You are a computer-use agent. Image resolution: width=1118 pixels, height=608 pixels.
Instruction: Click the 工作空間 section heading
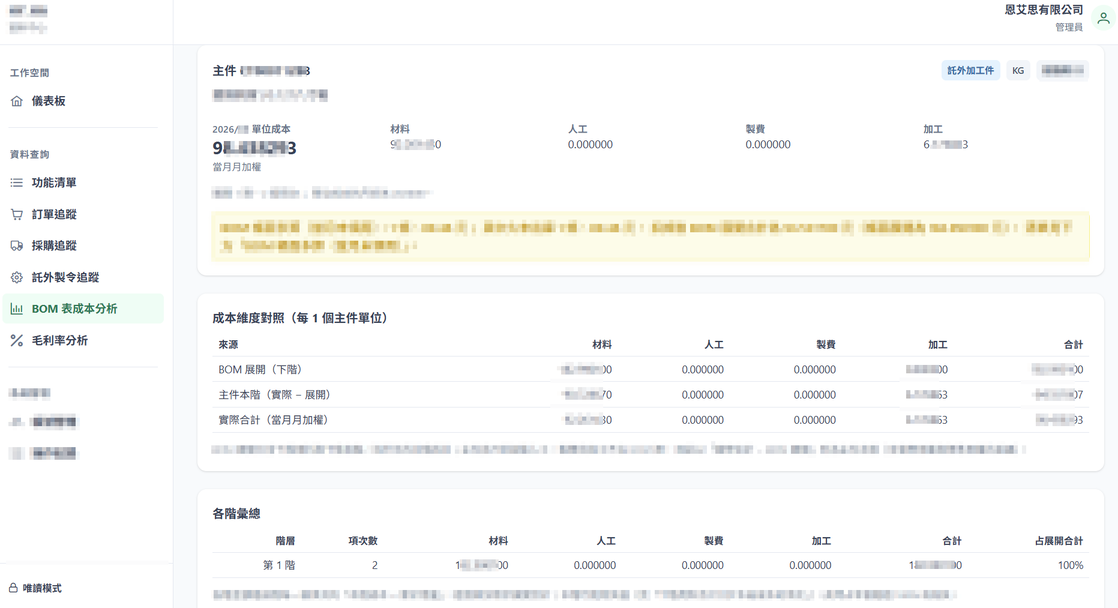pyautogui.click(x=29, y=73)
